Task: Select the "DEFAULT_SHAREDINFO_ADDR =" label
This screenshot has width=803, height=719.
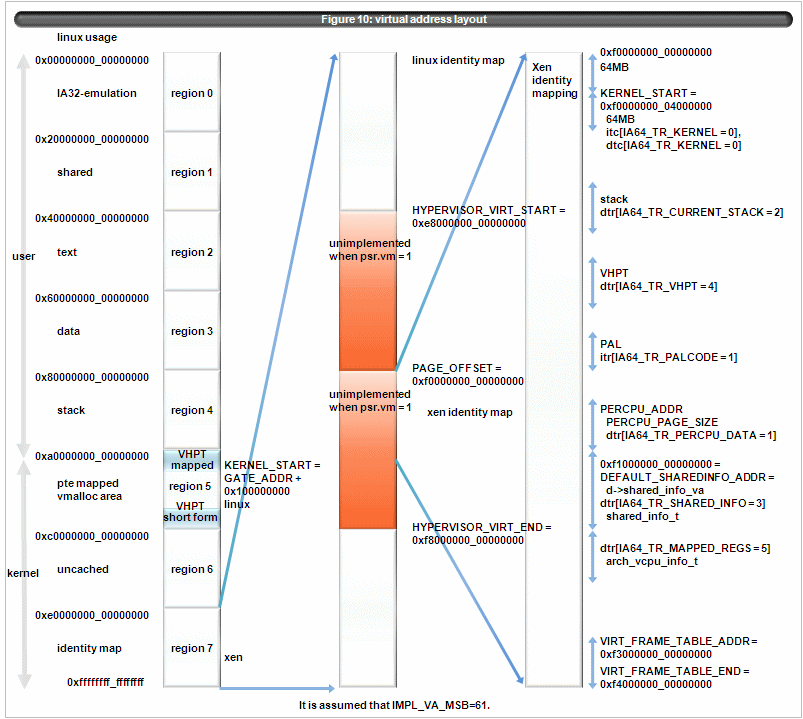Action: [x=687, y=477]
